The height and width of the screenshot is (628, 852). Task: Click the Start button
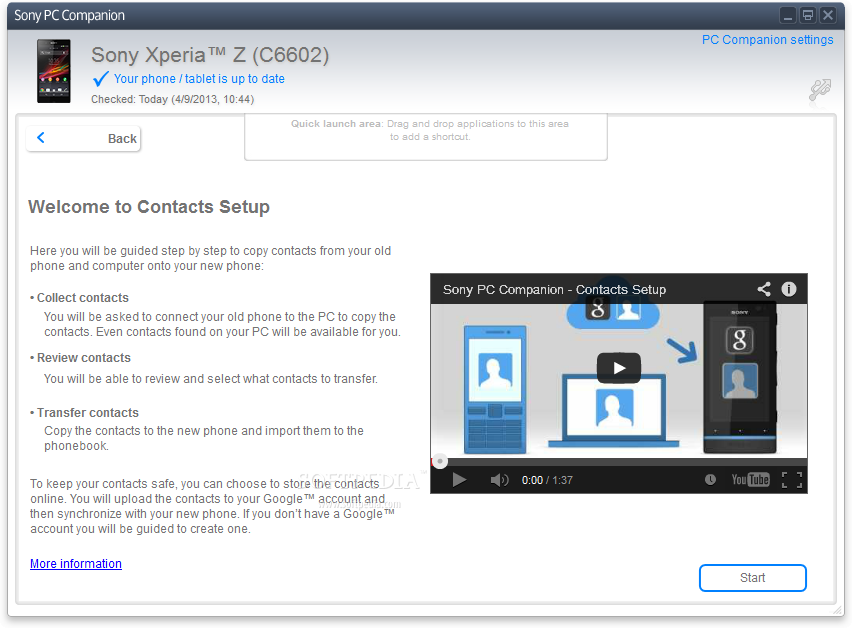tap(753, 577)
